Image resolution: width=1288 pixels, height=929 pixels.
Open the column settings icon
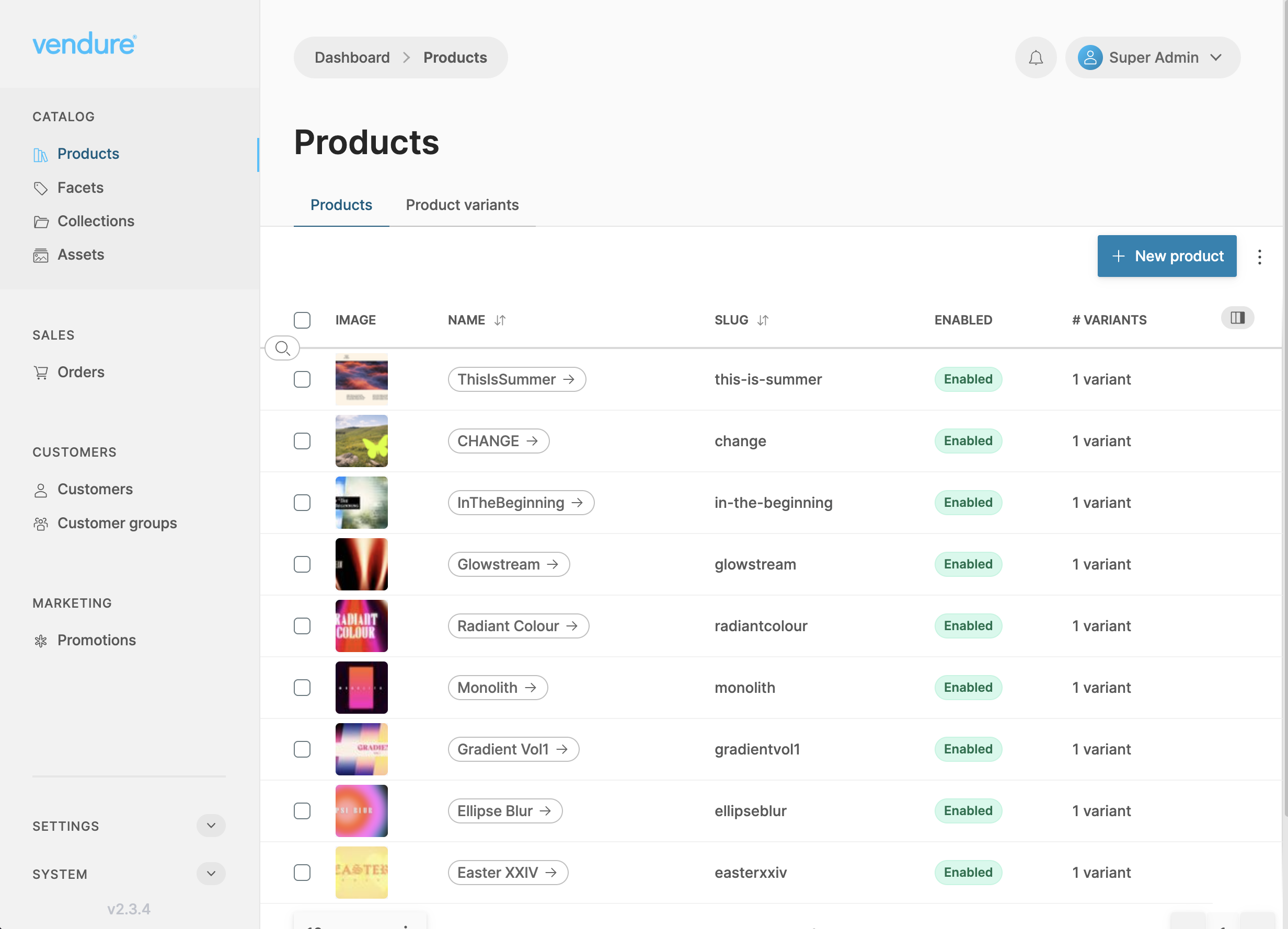pos(1237,318)
